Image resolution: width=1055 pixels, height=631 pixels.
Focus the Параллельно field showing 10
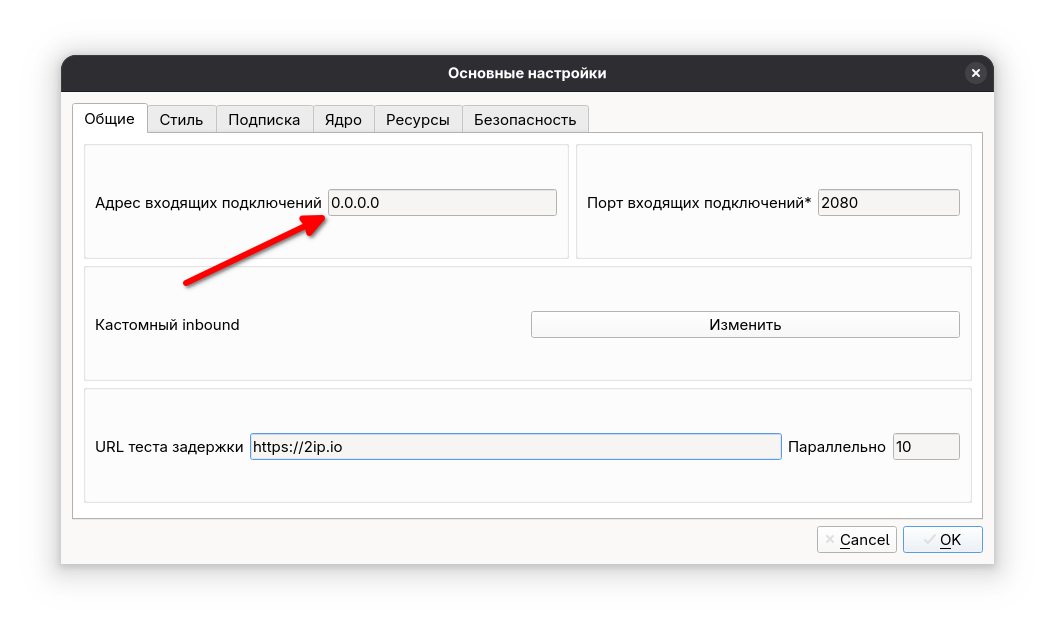tap(925, 447)
